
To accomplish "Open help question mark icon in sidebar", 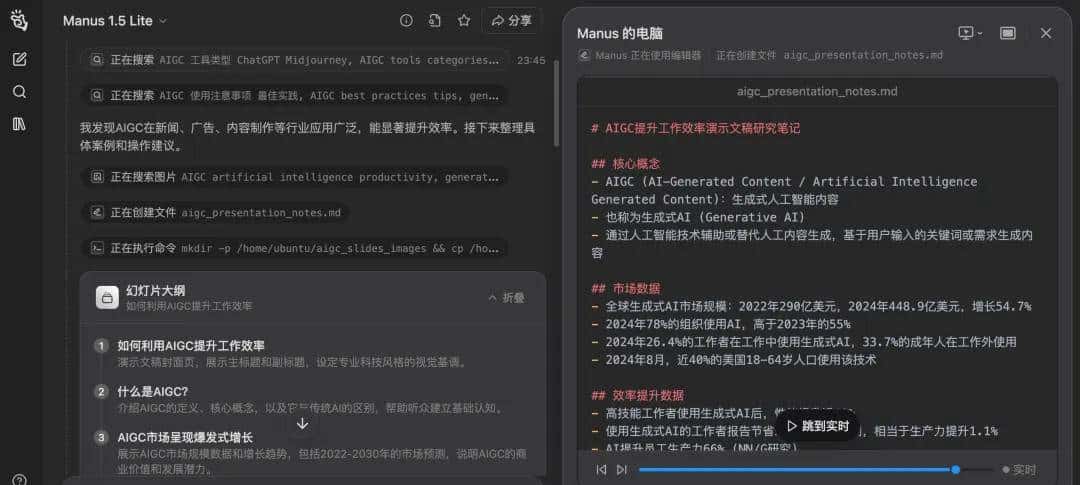I will click(19, 479).
